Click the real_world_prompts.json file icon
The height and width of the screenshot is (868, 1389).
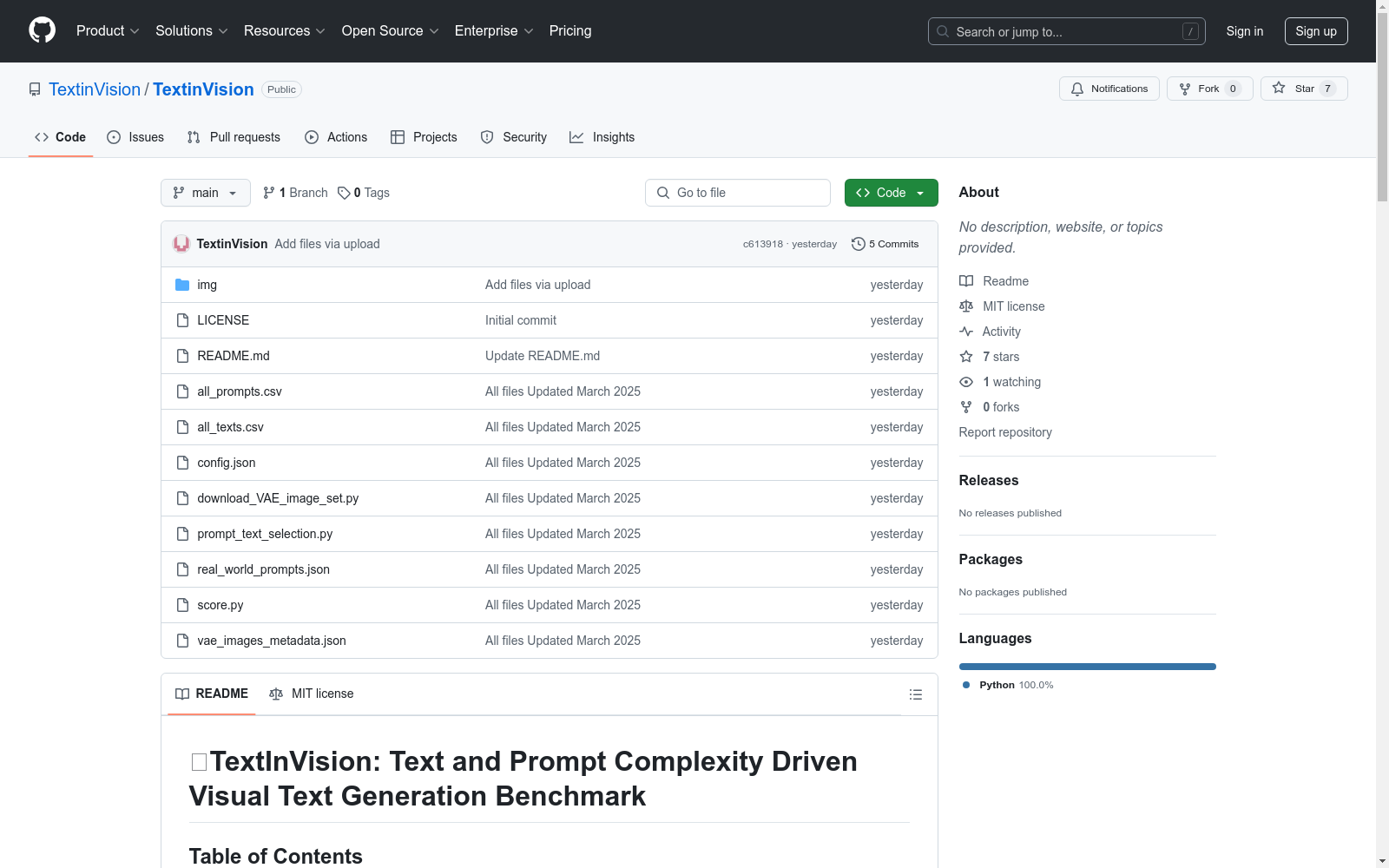tap(182, 569)
